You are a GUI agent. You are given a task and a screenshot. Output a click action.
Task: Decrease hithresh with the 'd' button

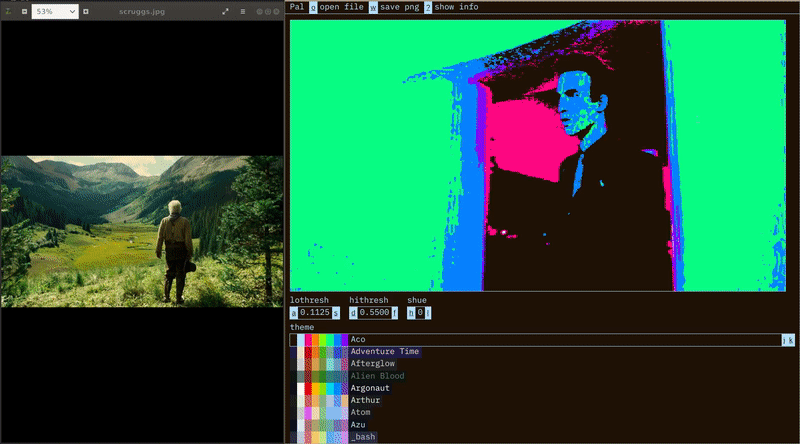point(353,313)
